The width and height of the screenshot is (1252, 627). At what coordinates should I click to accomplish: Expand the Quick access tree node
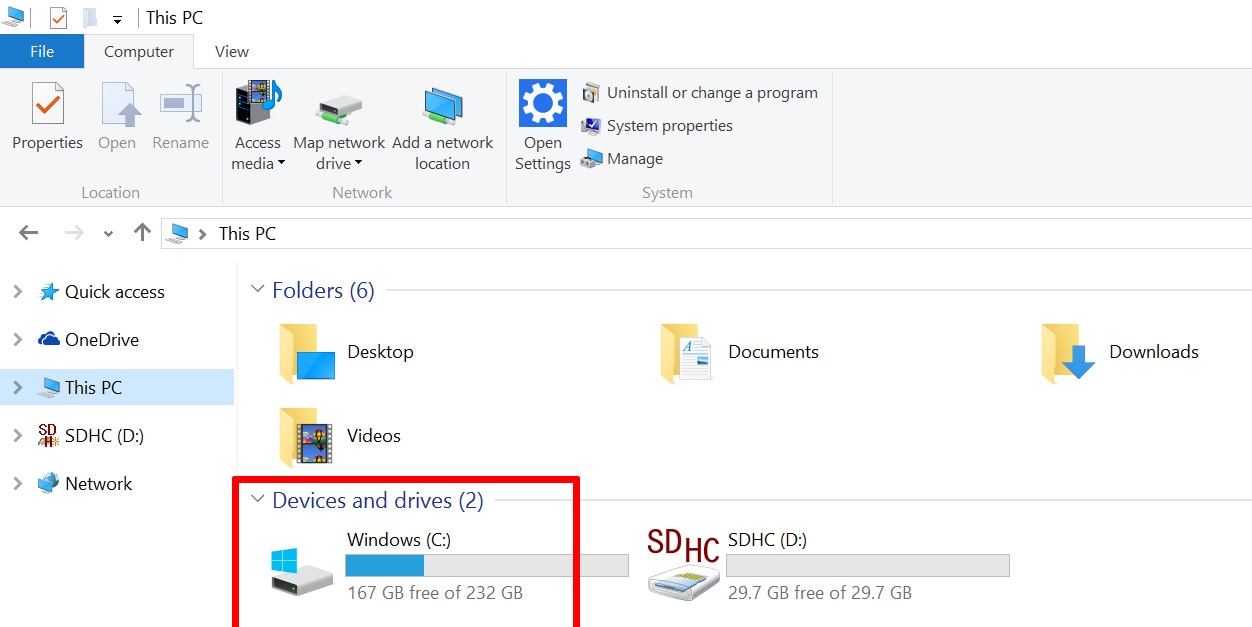pos(17,292)
